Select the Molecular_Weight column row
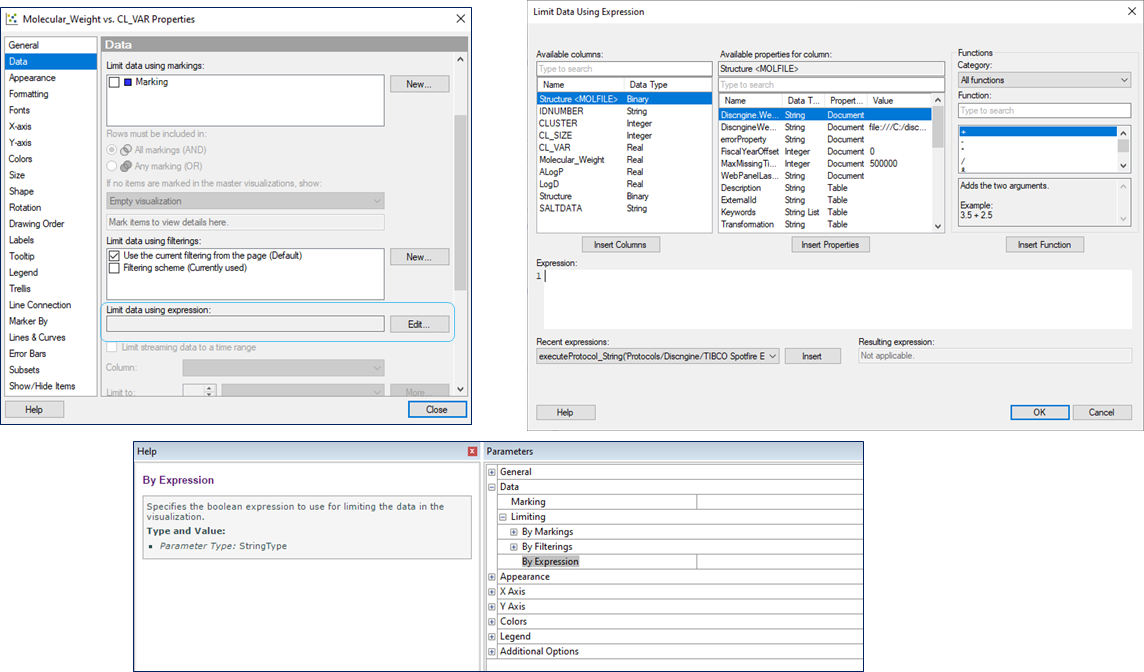The width and height of the screenshot is (1144, 672). (624, 160)
